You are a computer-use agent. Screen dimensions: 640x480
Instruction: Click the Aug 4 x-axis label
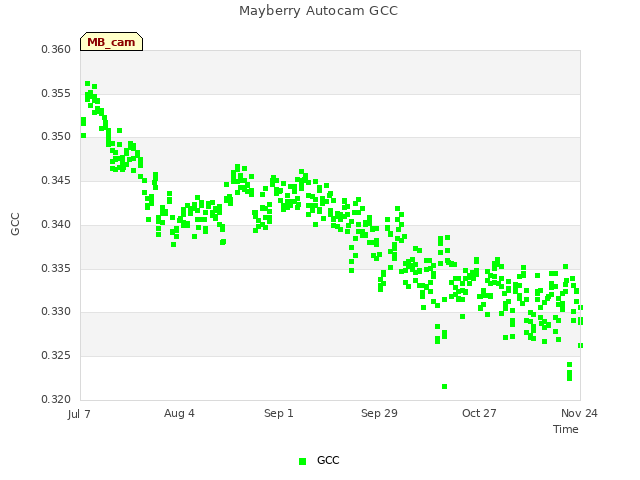[179, 413]
